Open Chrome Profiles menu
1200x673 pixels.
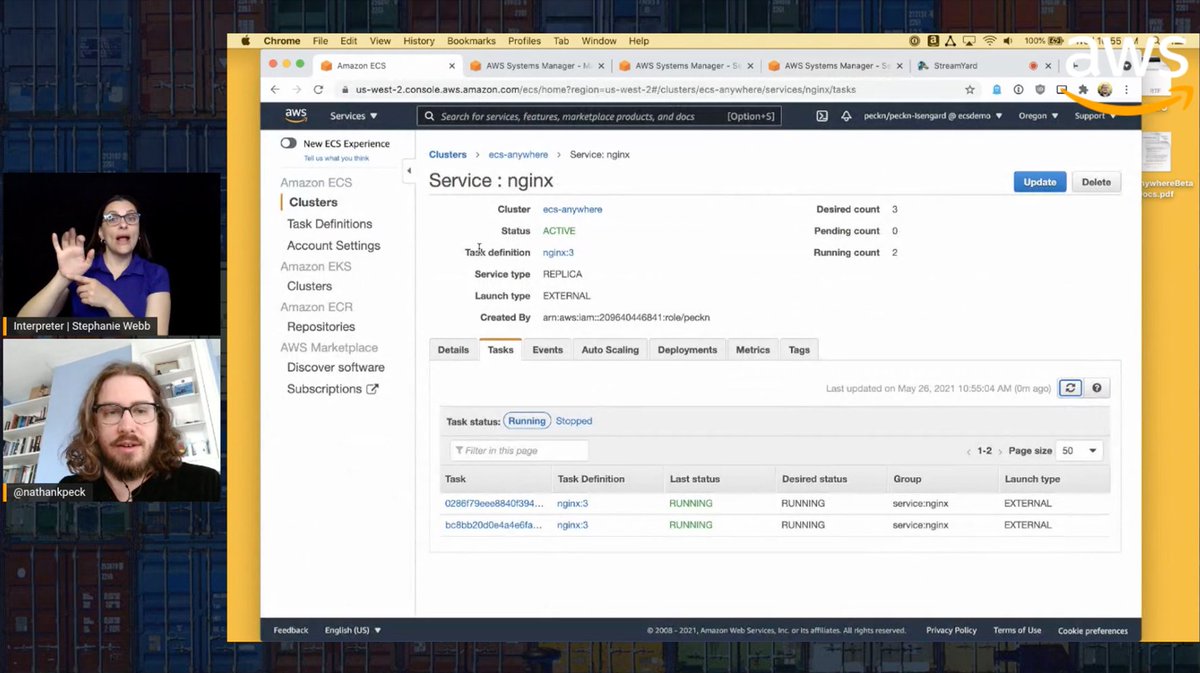pos(524,41)
